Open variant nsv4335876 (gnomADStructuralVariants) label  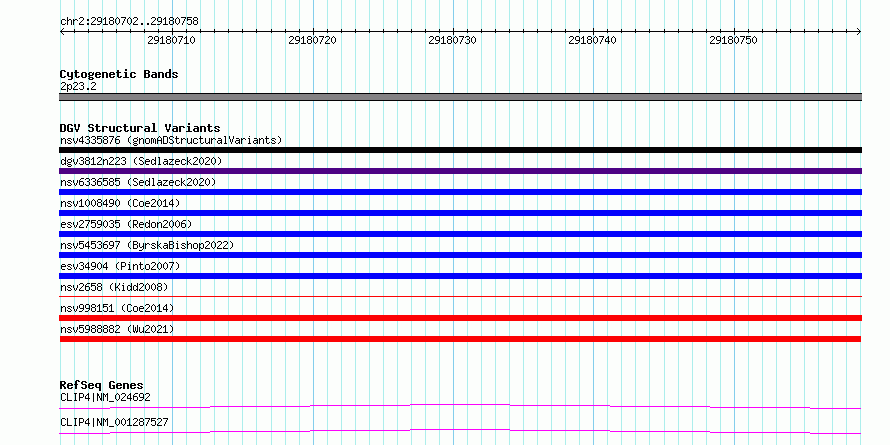[171, 140]
